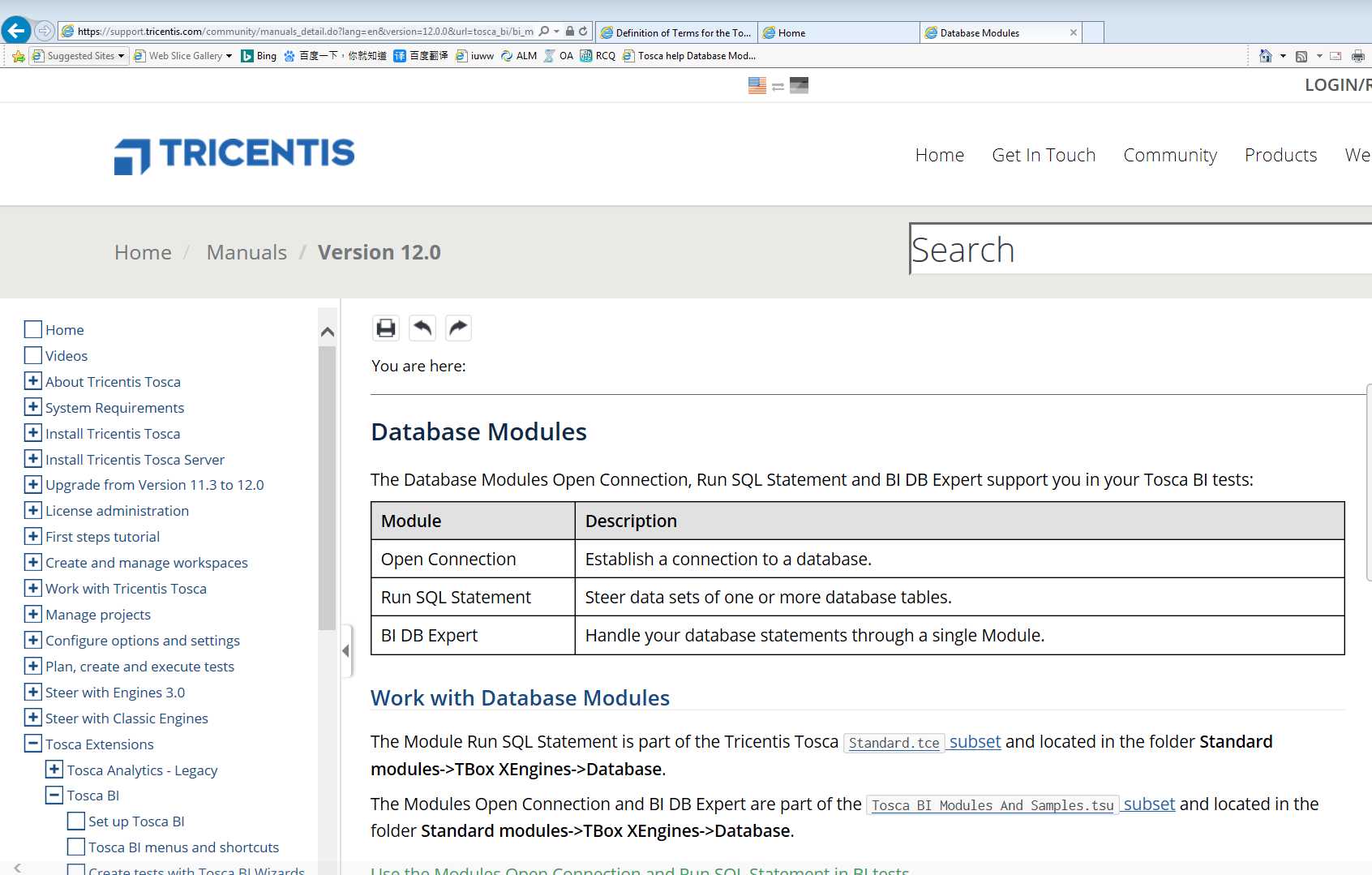The width and height of the screenshot is (1372, 875).
Task: Print the manual page using printer icon
Action: point(386,328)
